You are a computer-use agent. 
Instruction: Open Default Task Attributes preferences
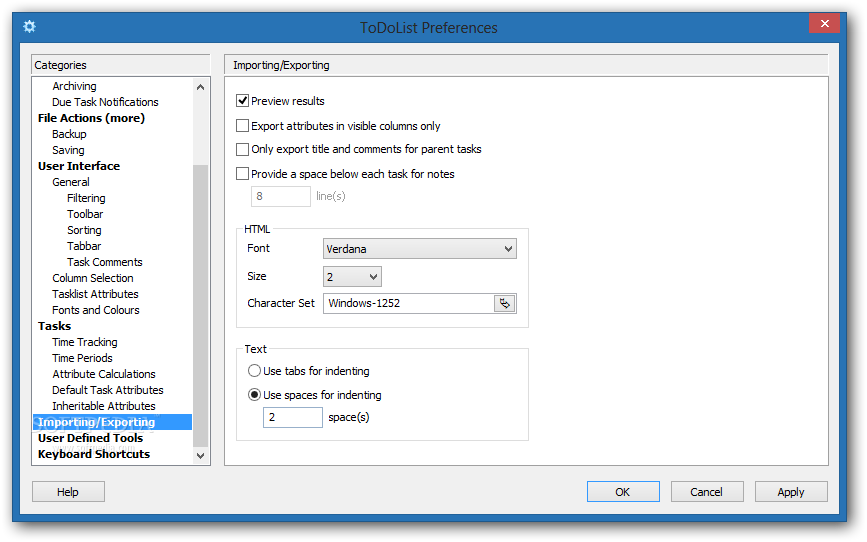pos(108,390)
